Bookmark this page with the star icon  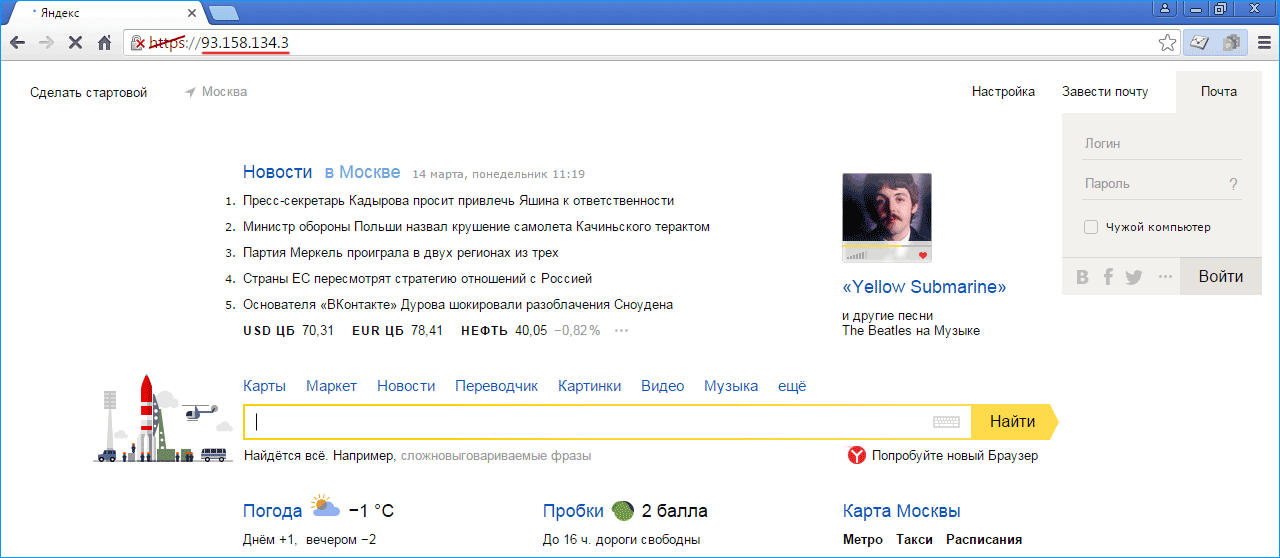(1166, 43)
